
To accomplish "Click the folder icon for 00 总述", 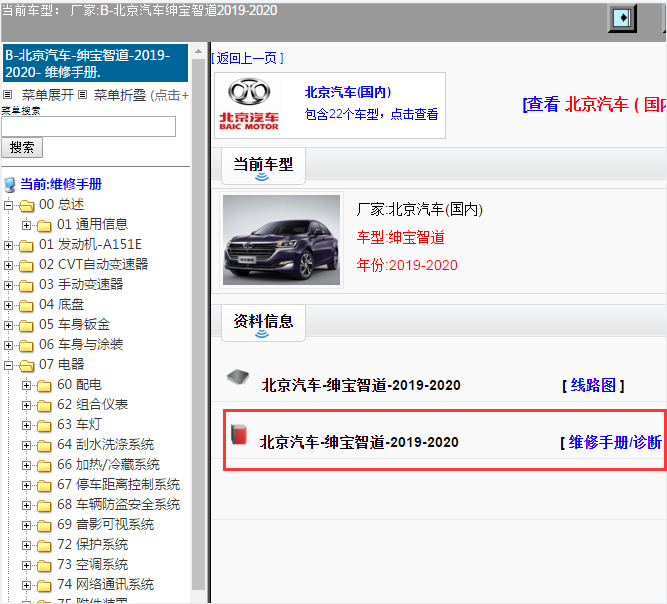I will pos(26,206).
